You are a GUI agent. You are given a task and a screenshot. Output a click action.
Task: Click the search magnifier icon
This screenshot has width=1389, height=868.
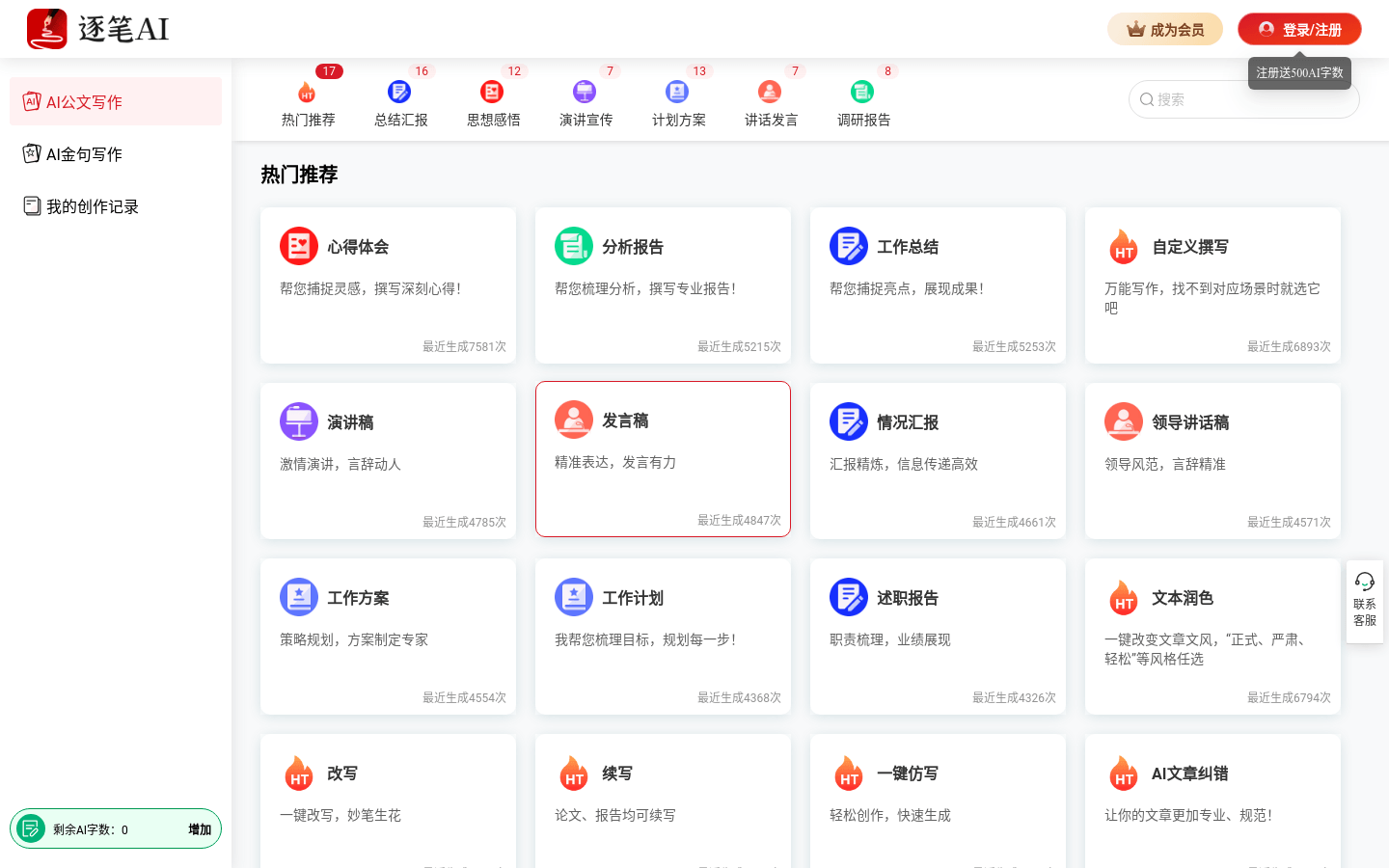click(x=1147, y=99)
